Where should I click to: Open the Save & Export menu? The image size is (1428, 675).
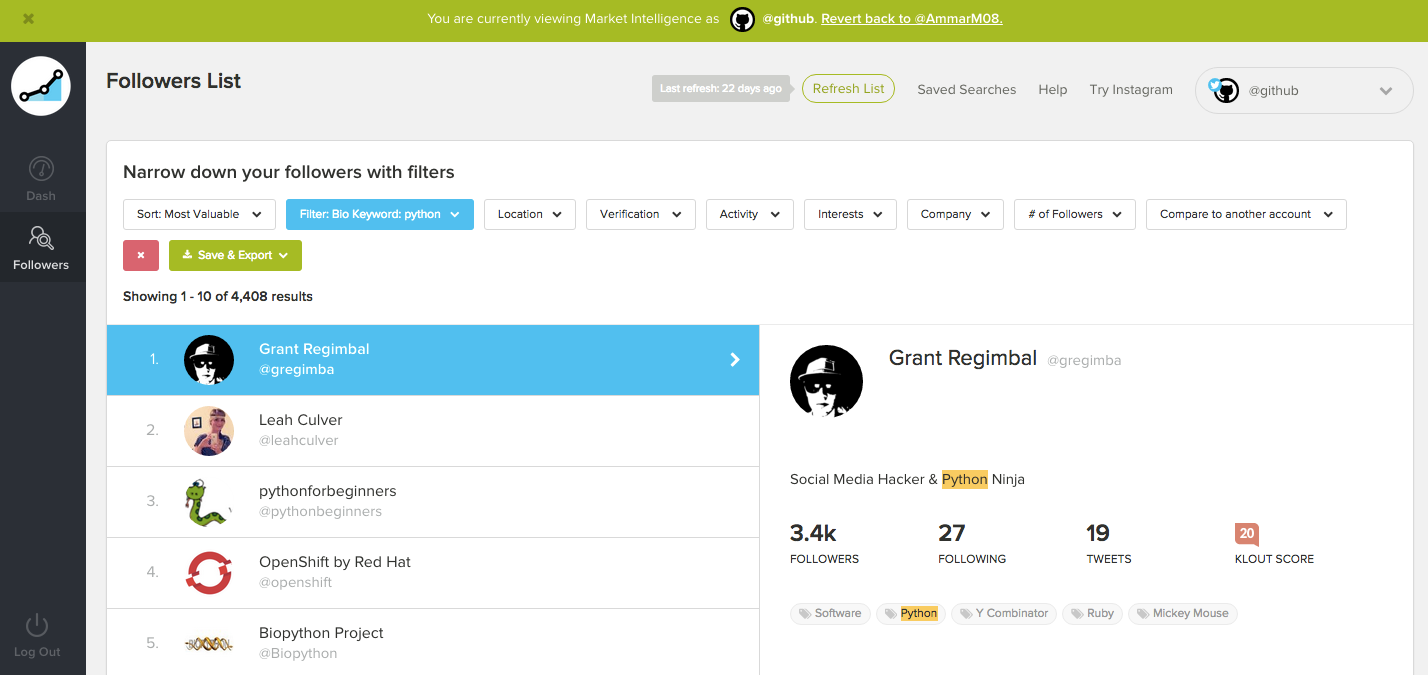pyautogui.click(x=235, y=255)
